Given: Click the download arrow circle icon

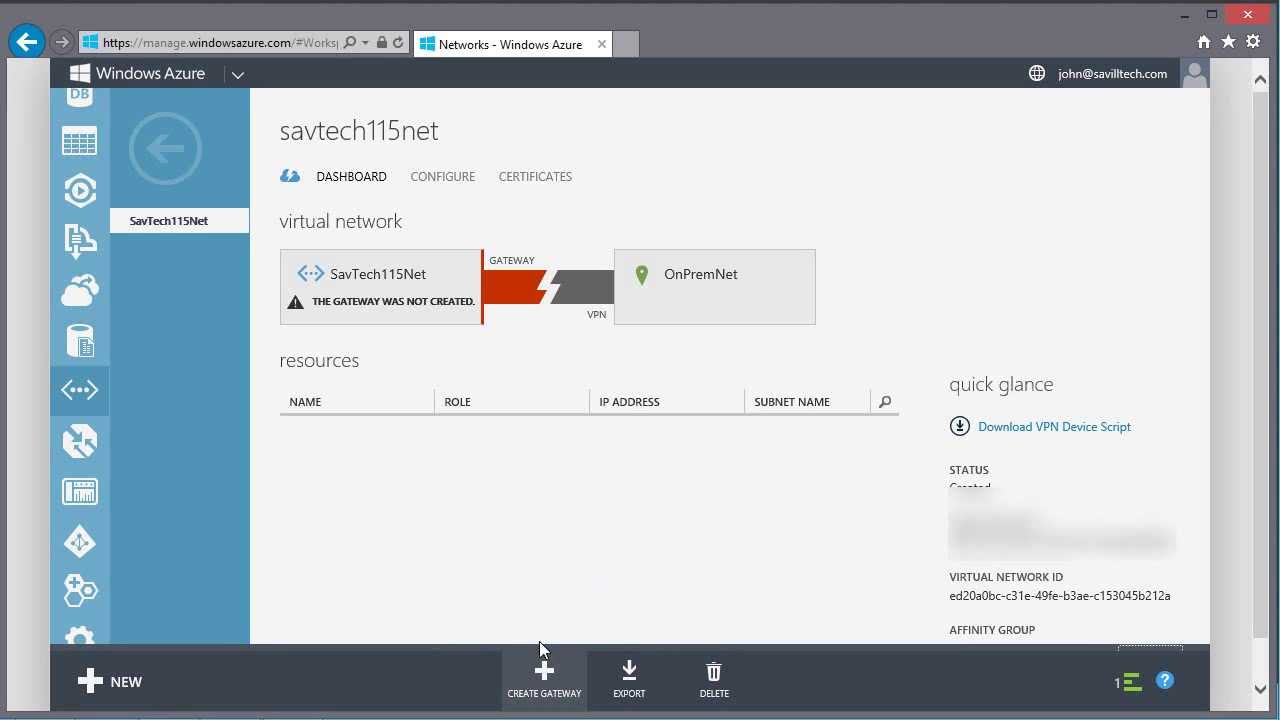Looking at the screenshot, I should (x=959, y=426).
